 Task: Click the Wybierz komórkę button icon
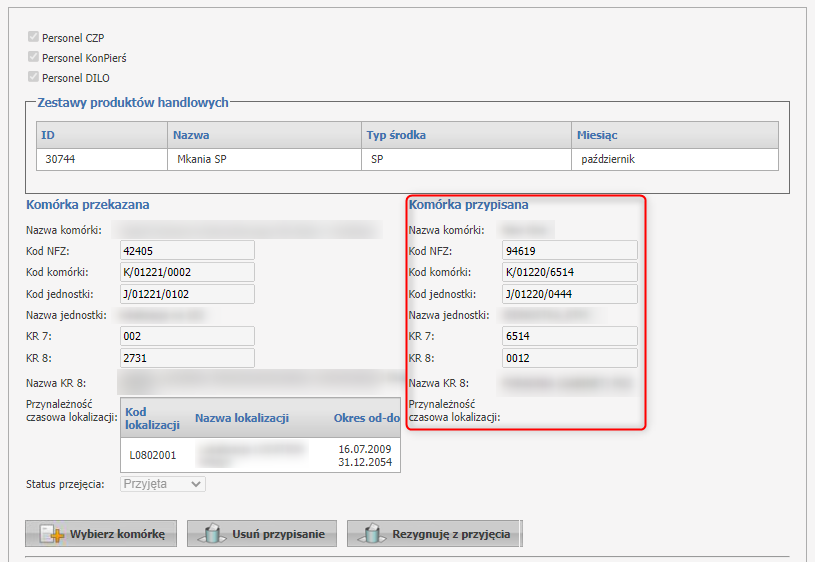[x=51, y=534]
